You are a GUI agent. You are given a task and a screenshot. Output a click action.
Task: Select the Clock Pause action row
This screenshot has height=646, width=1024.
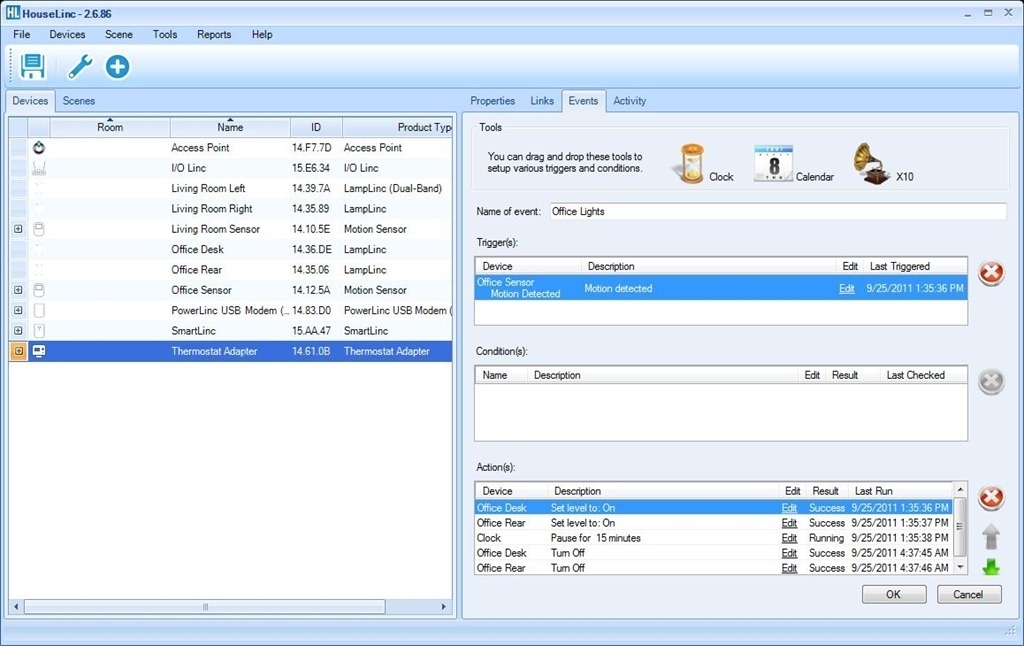tap(714, 538)
